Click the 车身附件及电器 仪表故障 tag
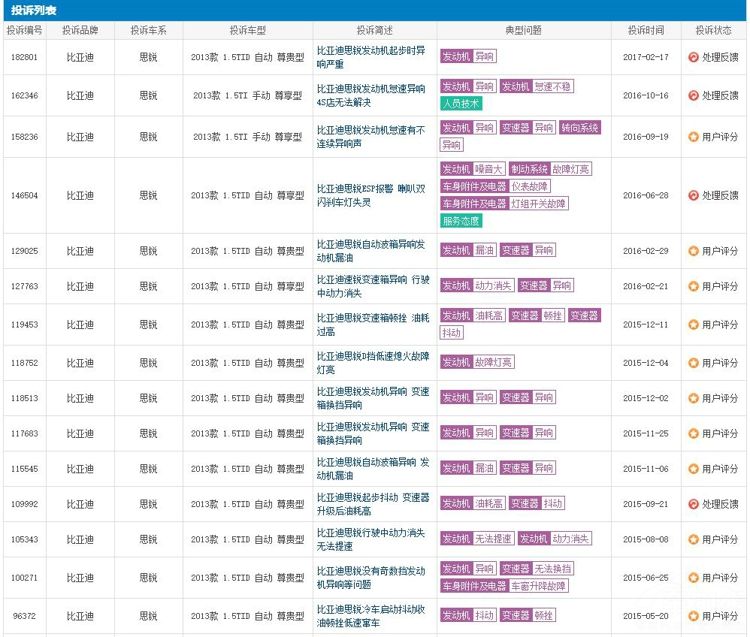The width and height of the screenshot is (750, 637). coord(496,186)
